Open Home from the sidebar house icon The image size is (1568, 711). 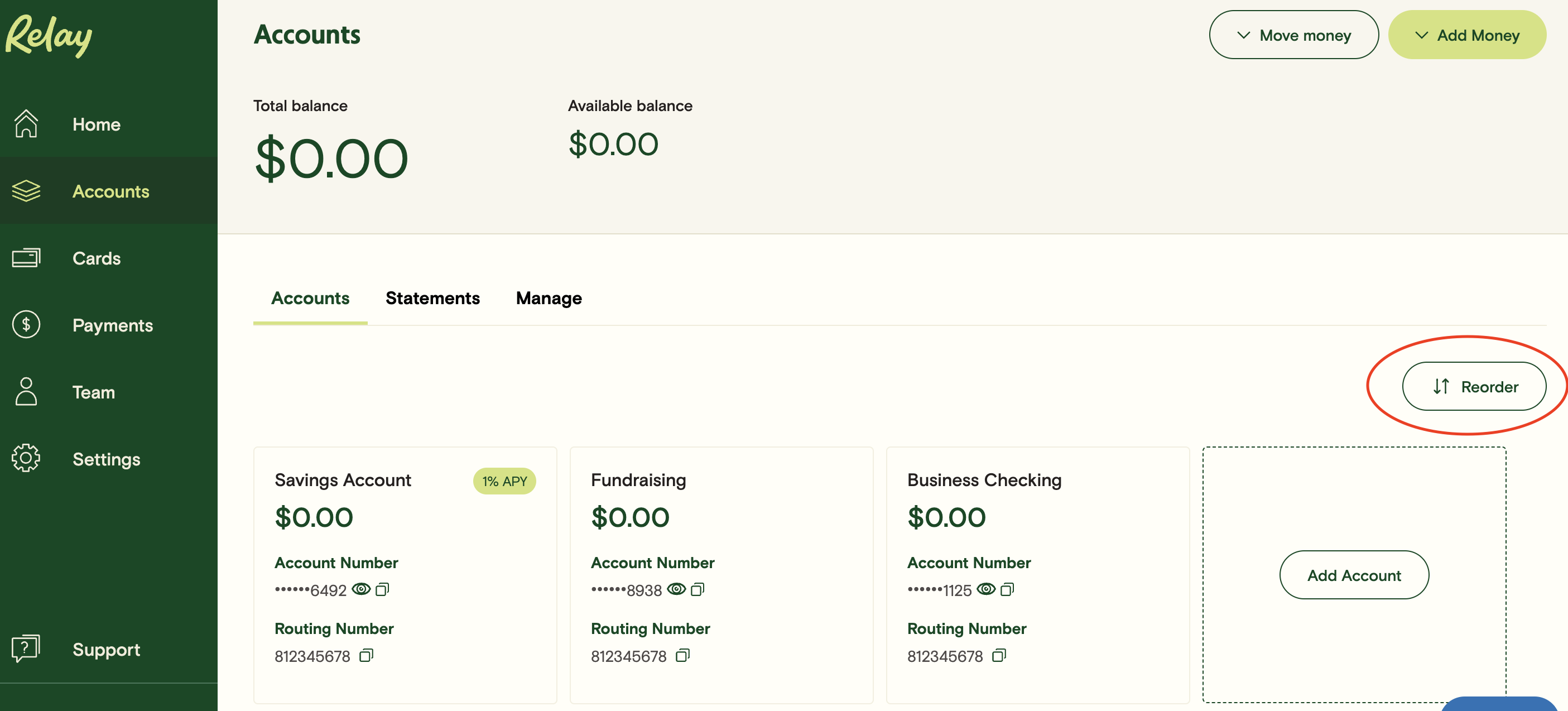[26, 123]
